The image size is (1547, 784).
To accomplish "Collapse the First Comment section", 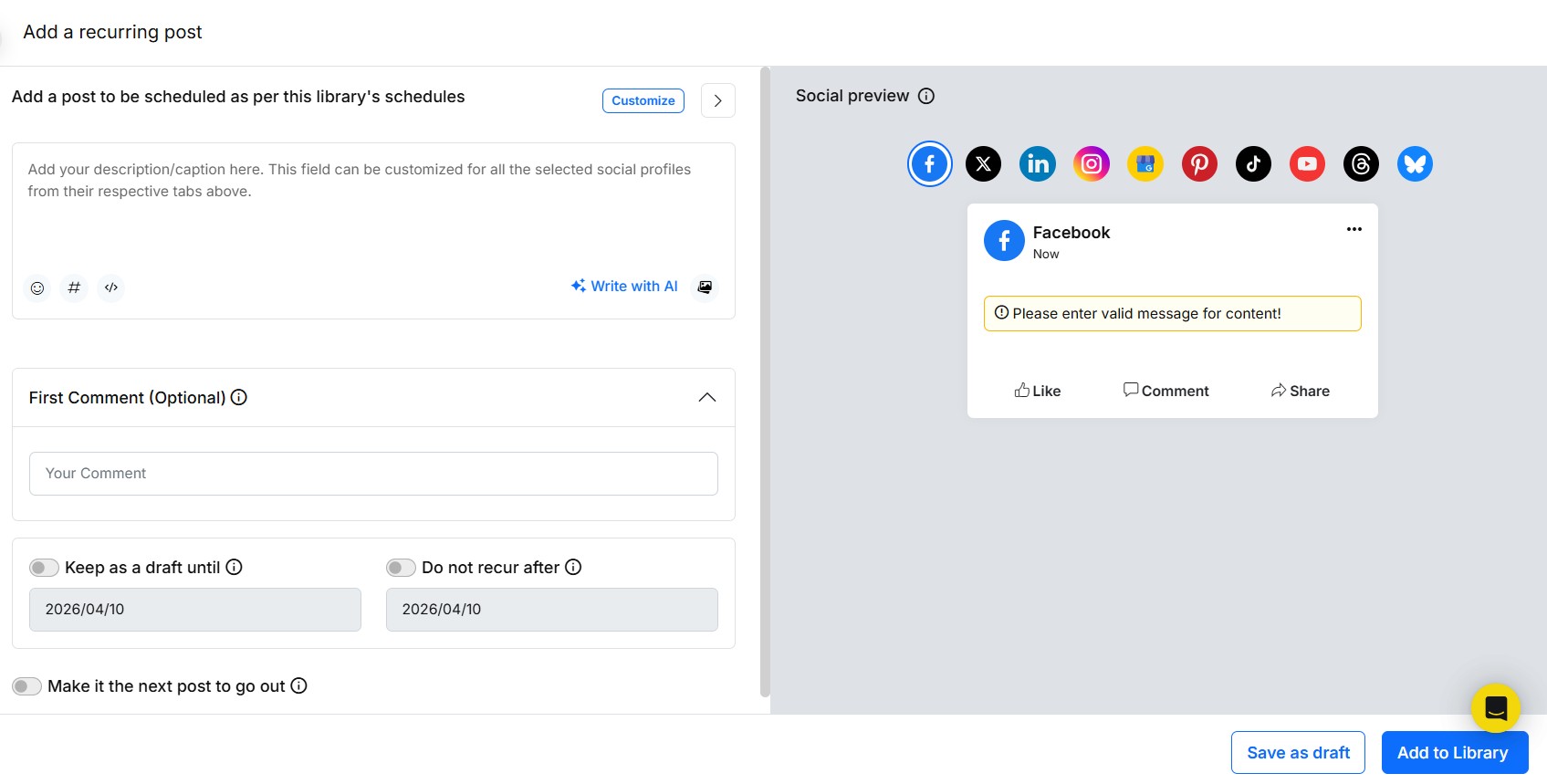I will coord(706,397).
